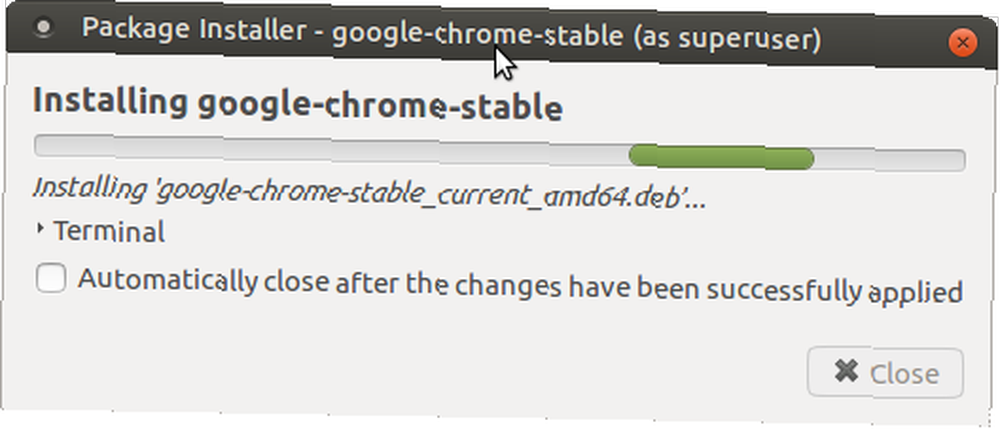Open the window menu circle icon
Image resolution: width=1000 pixels, height=429 pixels.
pos(42,27)
